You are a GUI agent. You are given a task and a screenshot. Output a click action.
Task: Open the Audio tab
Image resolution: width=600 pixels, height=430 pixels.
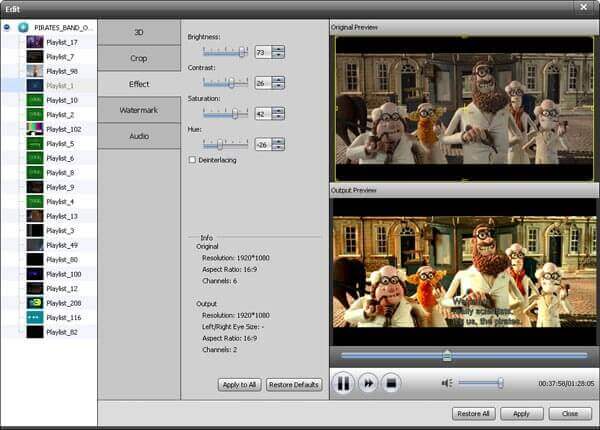[139, 136]
